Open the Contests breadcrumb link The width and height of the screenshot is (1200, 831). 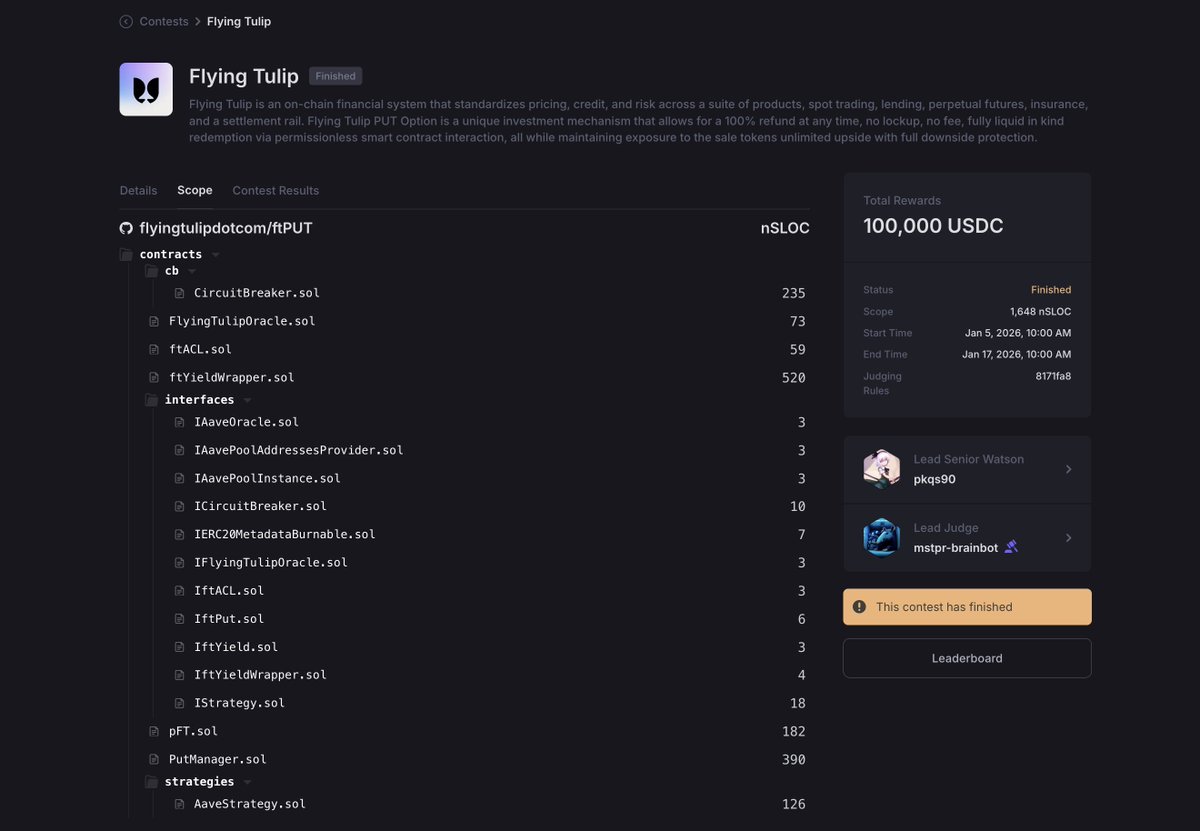[x=164, y=21]
